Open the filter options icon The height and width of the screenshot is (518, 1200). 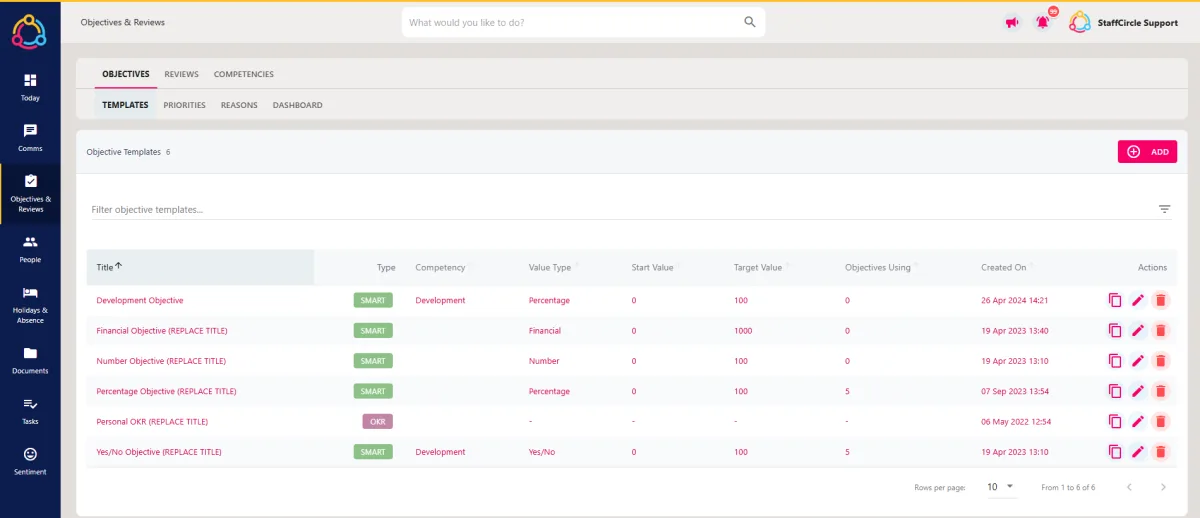(1165, 209)
